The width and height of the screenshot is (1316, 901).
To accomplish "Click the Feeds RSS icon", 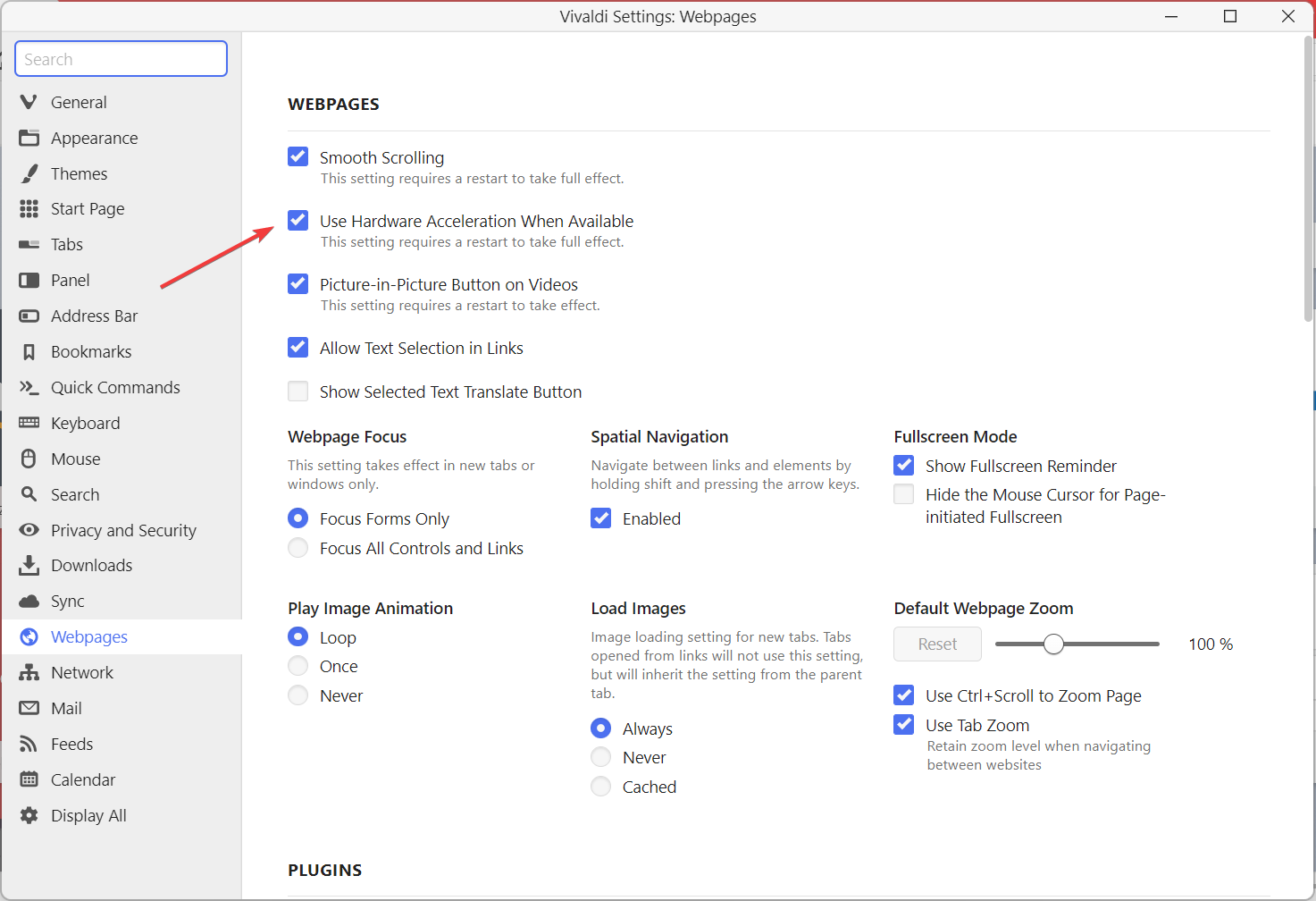I will [x=29, y=744].
